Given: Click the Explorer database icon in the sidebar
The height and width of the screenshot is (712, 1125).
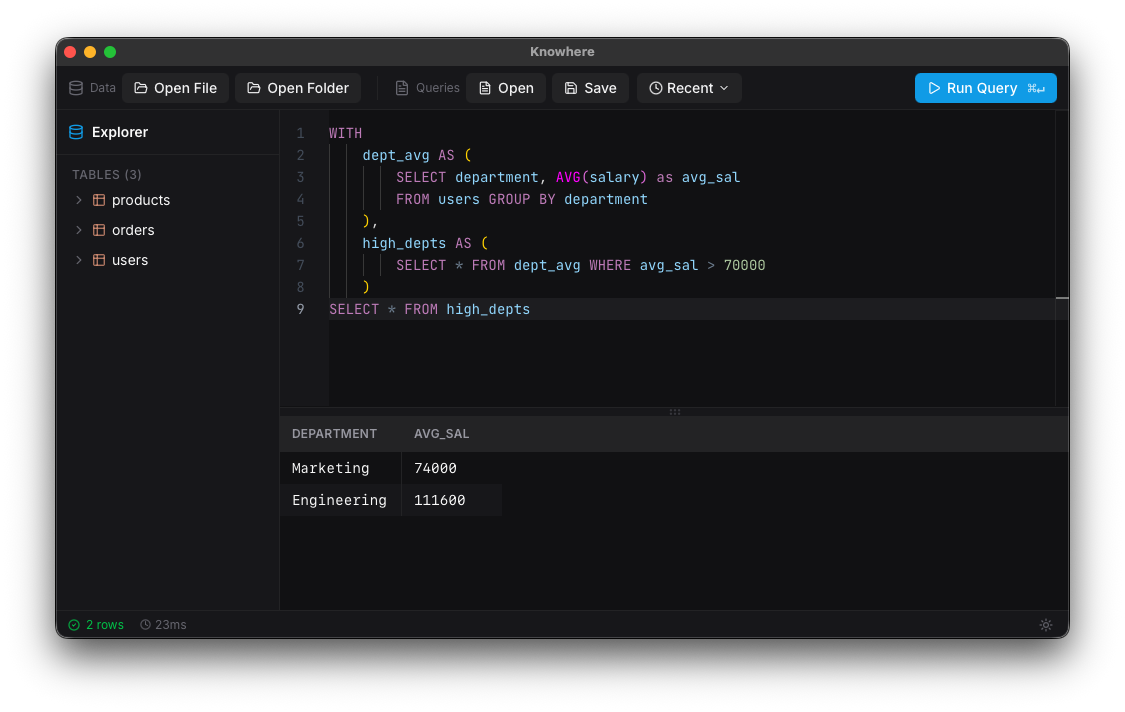Looking at the screenshot, I should point(76,131).
